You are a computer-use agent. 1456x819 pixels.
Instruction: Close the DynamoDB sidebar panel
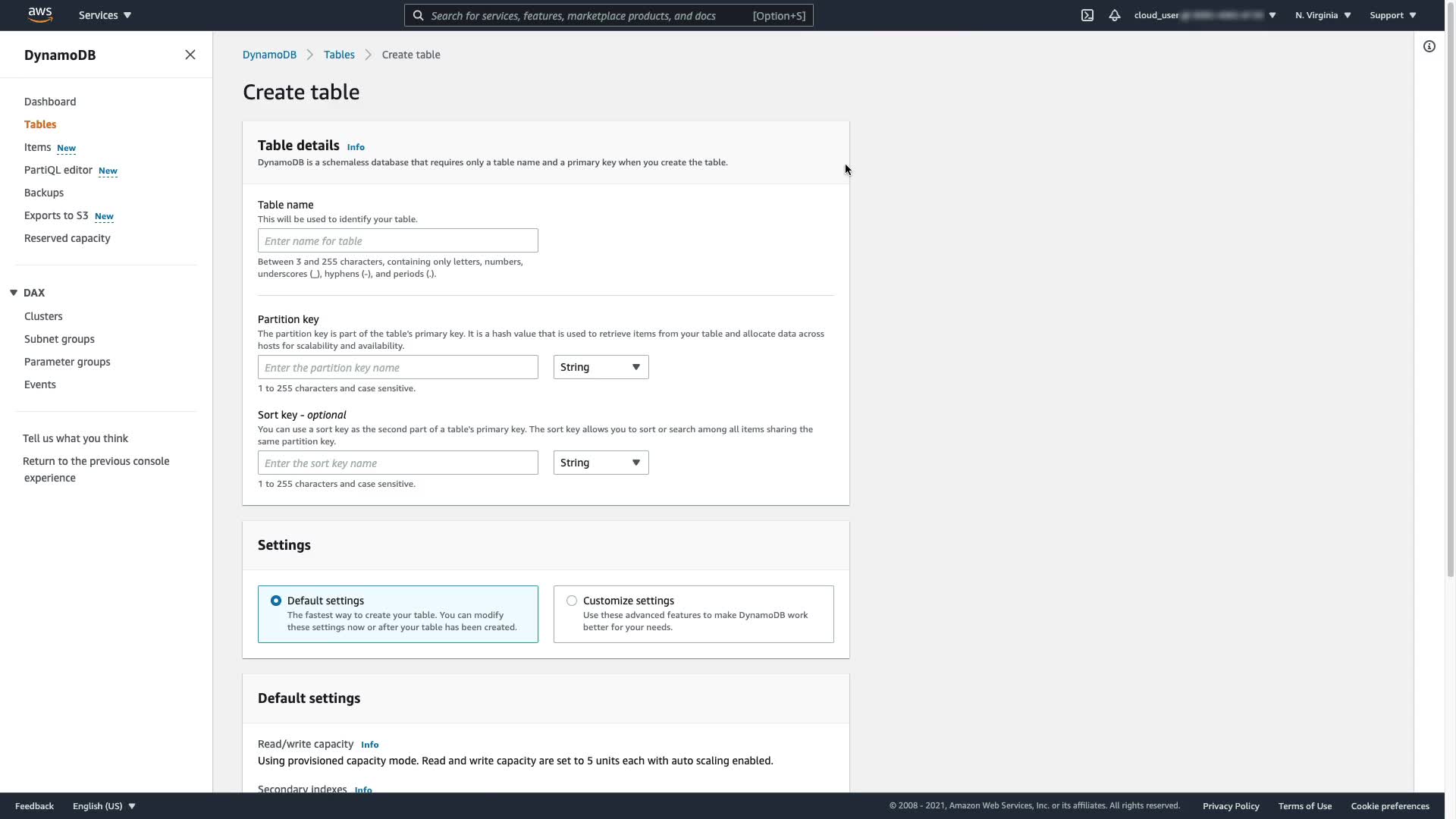[x=190, y=55]
